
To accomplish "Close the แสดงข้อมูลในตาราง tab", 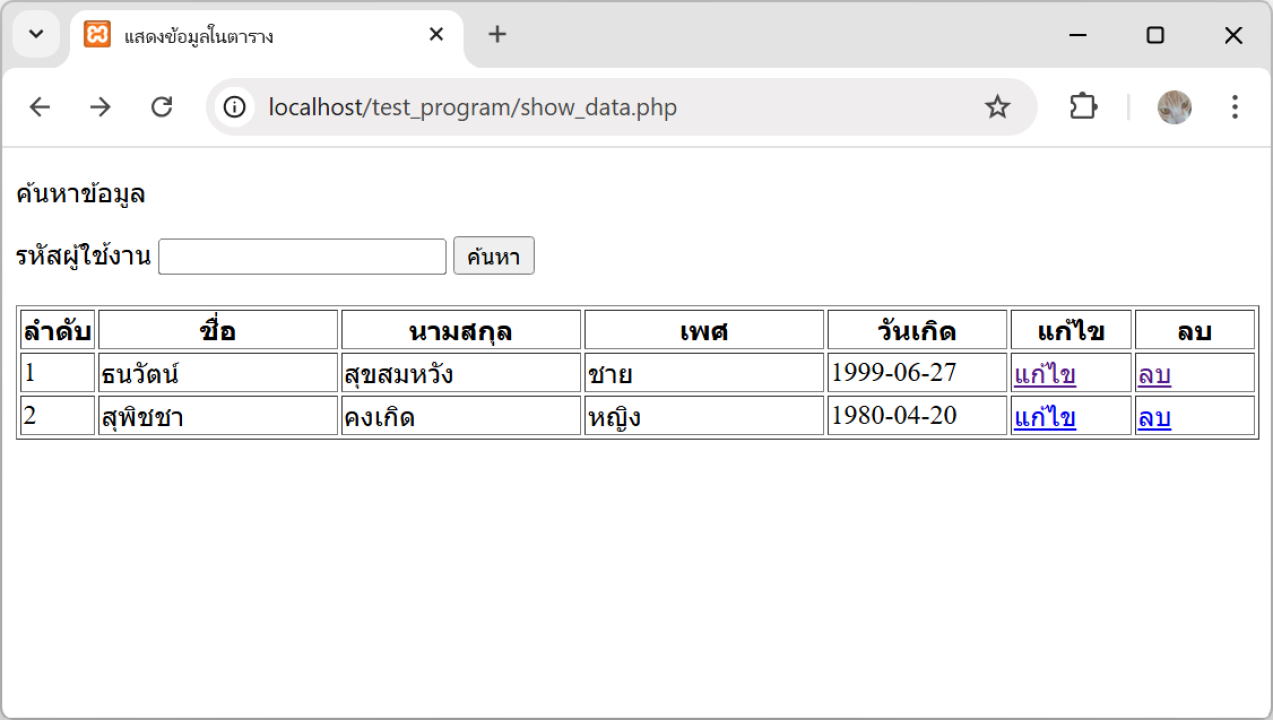I will pos(436,35).
